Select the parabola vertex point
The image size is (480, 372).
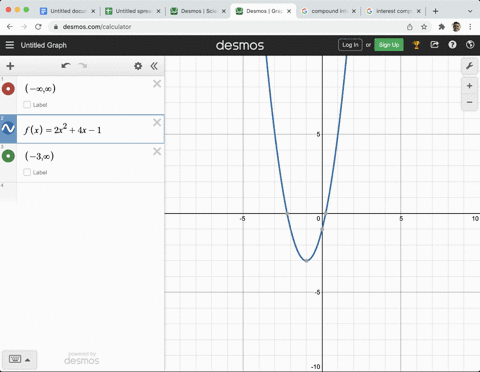pos(306,261)
